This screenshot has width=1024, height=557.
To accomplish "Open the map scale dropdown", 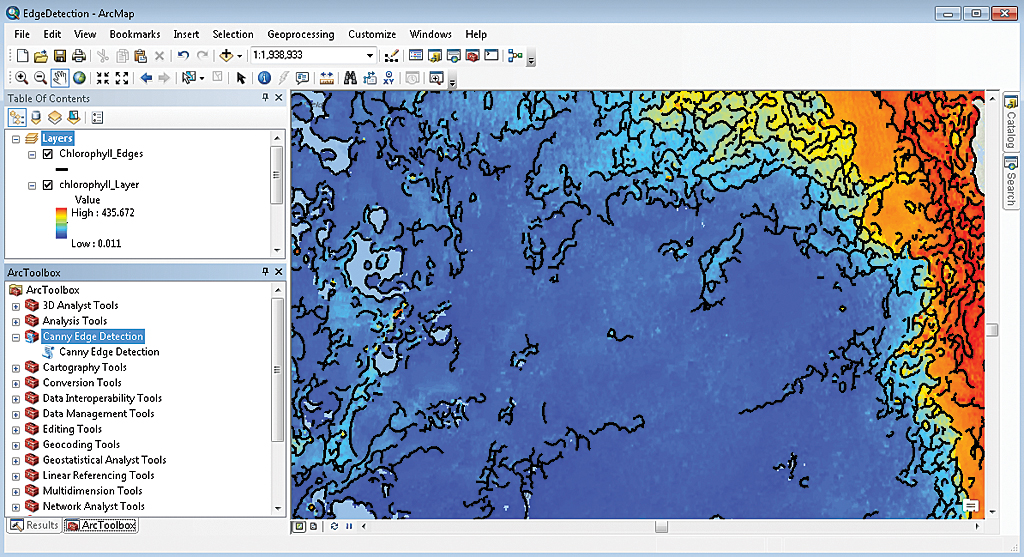I will 370,56.
